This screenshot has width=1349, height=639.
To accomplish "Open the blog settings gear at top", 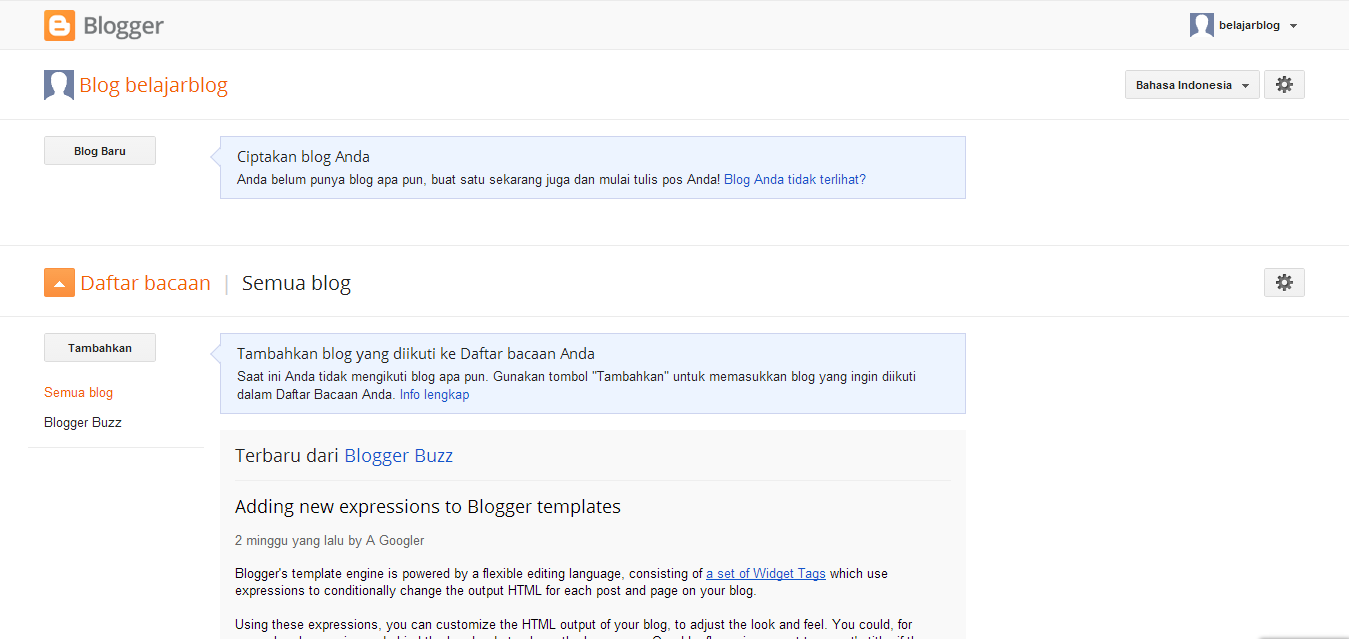I will 1284,85.
